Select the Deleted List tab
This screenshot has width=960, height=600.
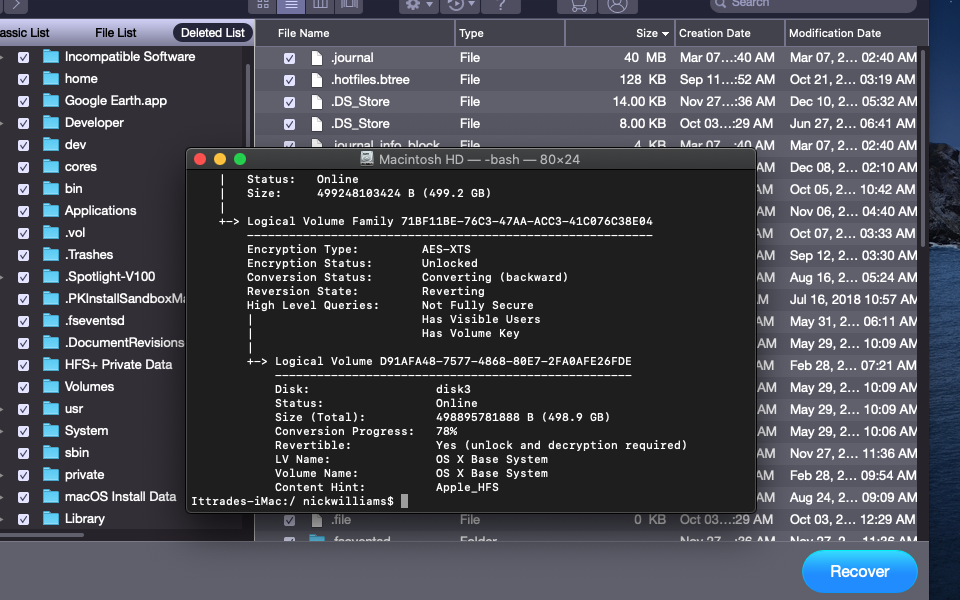212,33
